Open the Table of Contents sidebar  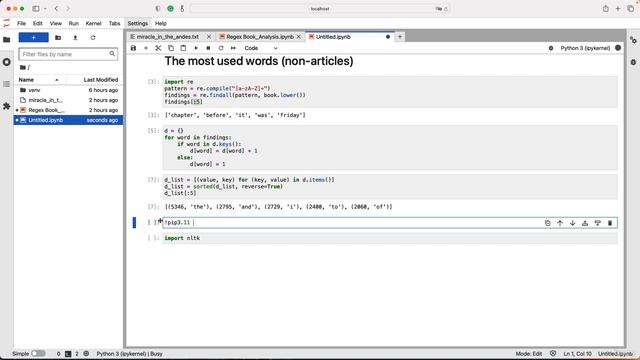(x=7, y=84)
